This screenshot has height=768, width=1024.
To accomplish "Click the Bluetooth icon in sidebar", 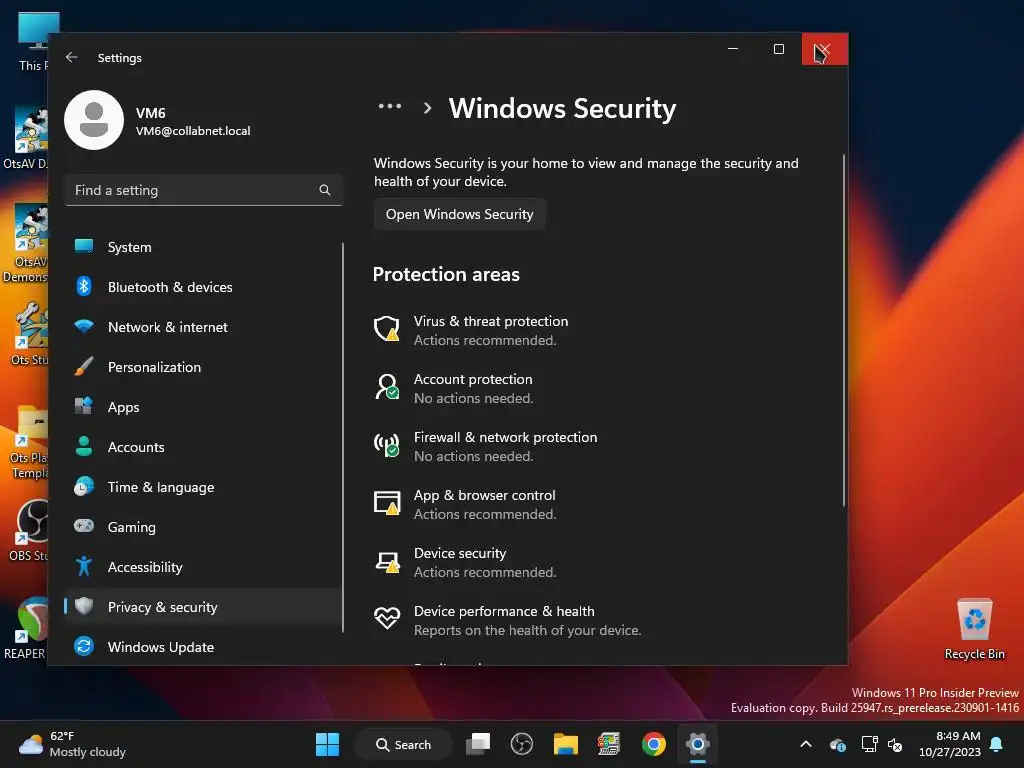I will pyautogui.click(x=84, y=286).
